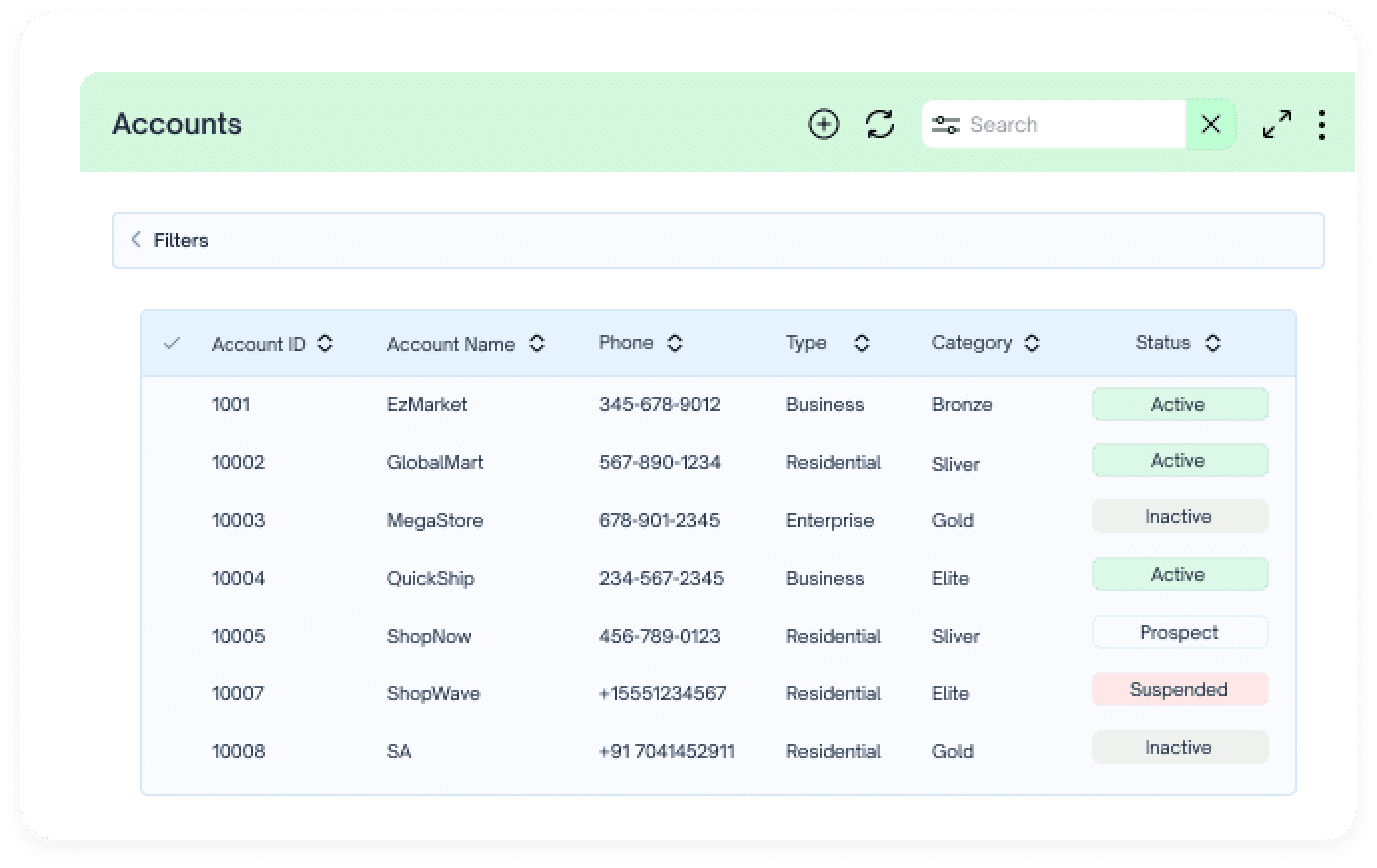Click the EzMarket account name
This screenshot has width=1377, height=868.
[x=427, y=404]
